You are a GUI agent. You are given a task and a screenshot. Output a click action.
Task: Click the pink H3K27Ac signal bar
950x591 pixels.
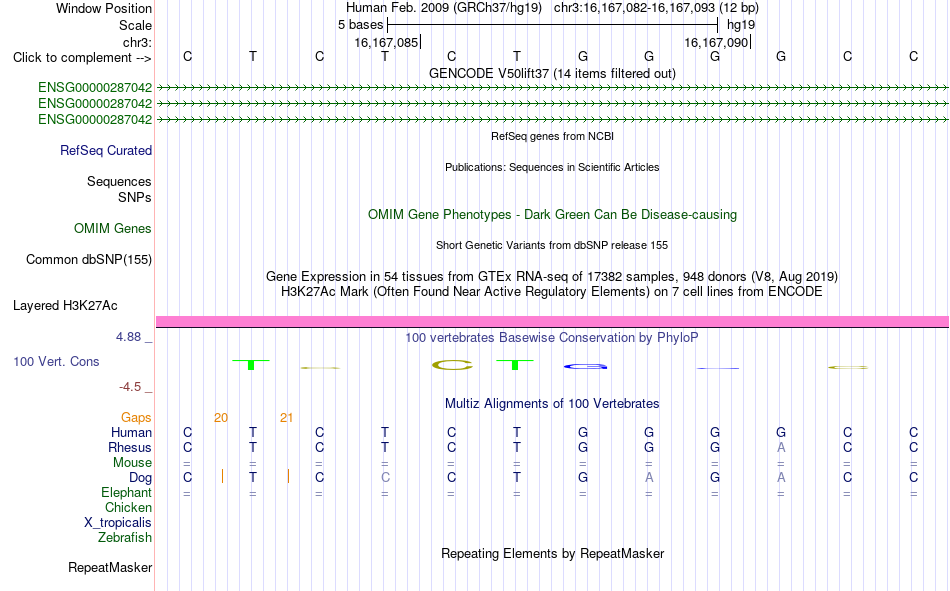click(x=552, y=321)
